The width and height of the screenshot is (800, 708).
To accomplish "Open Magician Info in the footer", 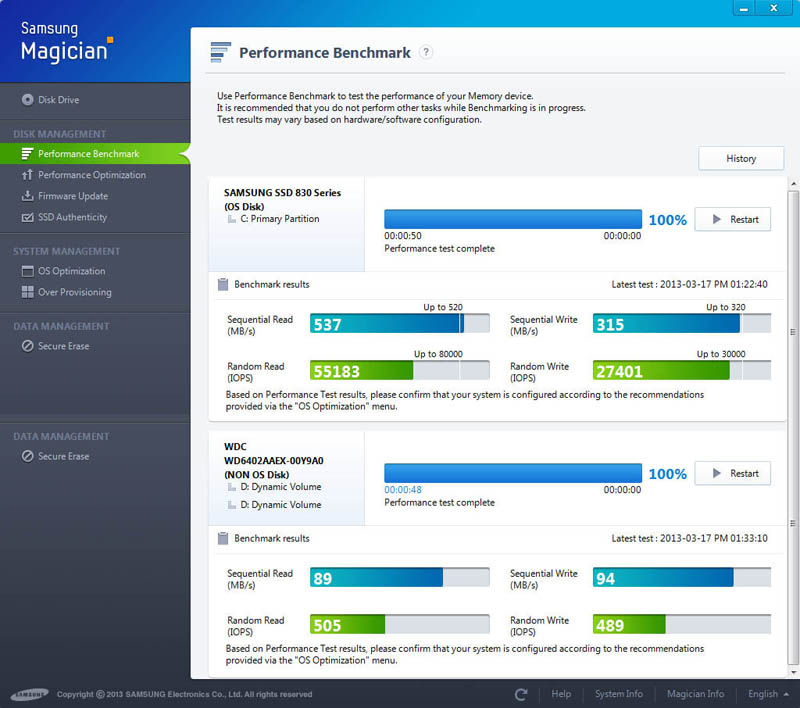I will point(695,694).
